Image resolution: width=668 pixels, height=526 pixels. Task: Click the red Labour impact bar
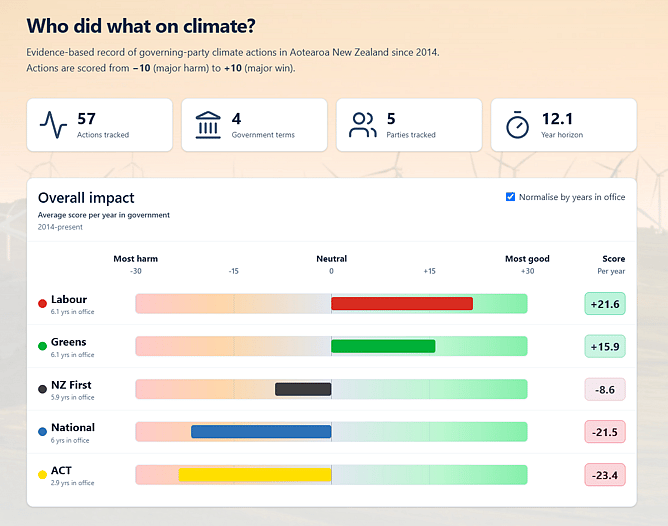coord(402,304)
